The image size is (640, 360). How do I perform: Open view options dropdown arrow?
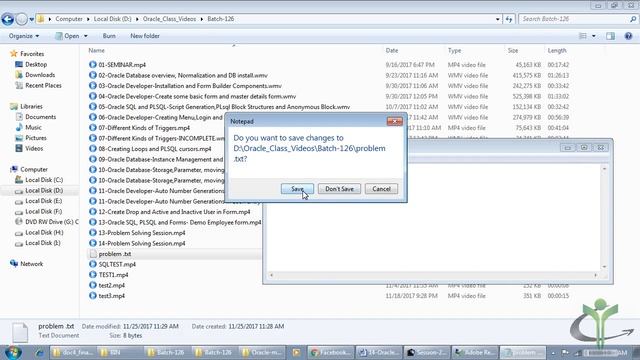[593, 36]
